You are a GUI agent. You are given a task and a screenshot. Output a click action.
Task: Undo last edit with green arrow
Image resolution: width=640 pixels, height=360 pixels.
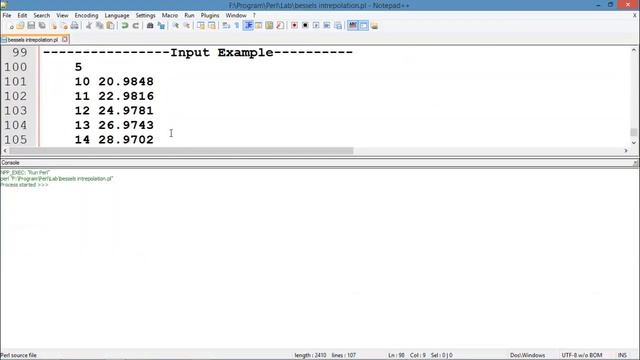tap(124, 26)
